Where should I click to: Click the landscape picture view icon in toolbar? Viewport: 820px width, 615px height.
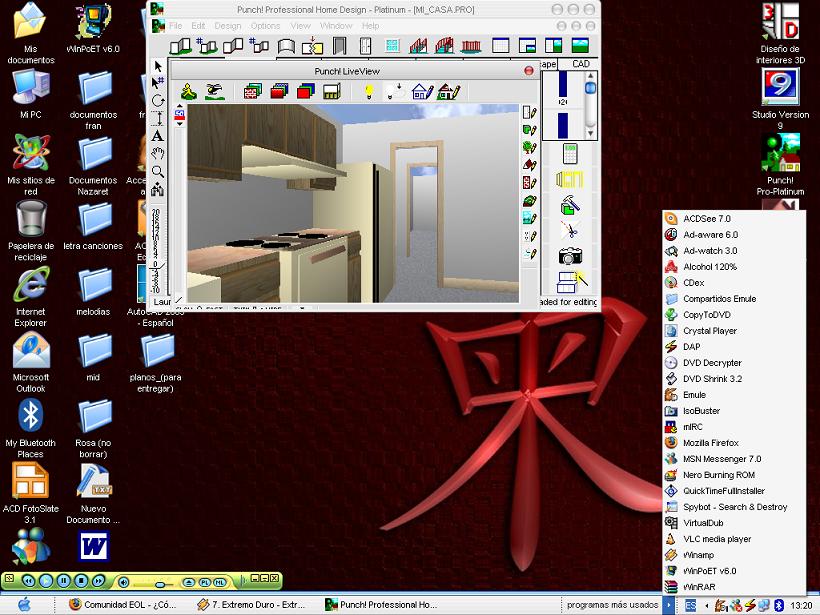[580, 46]
